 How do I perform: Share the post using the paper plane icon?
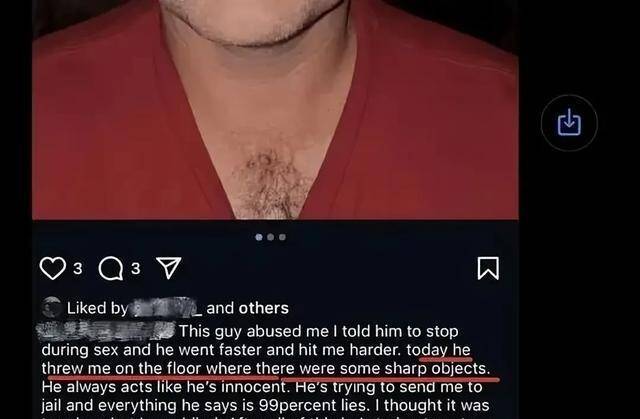click(169, 268)
